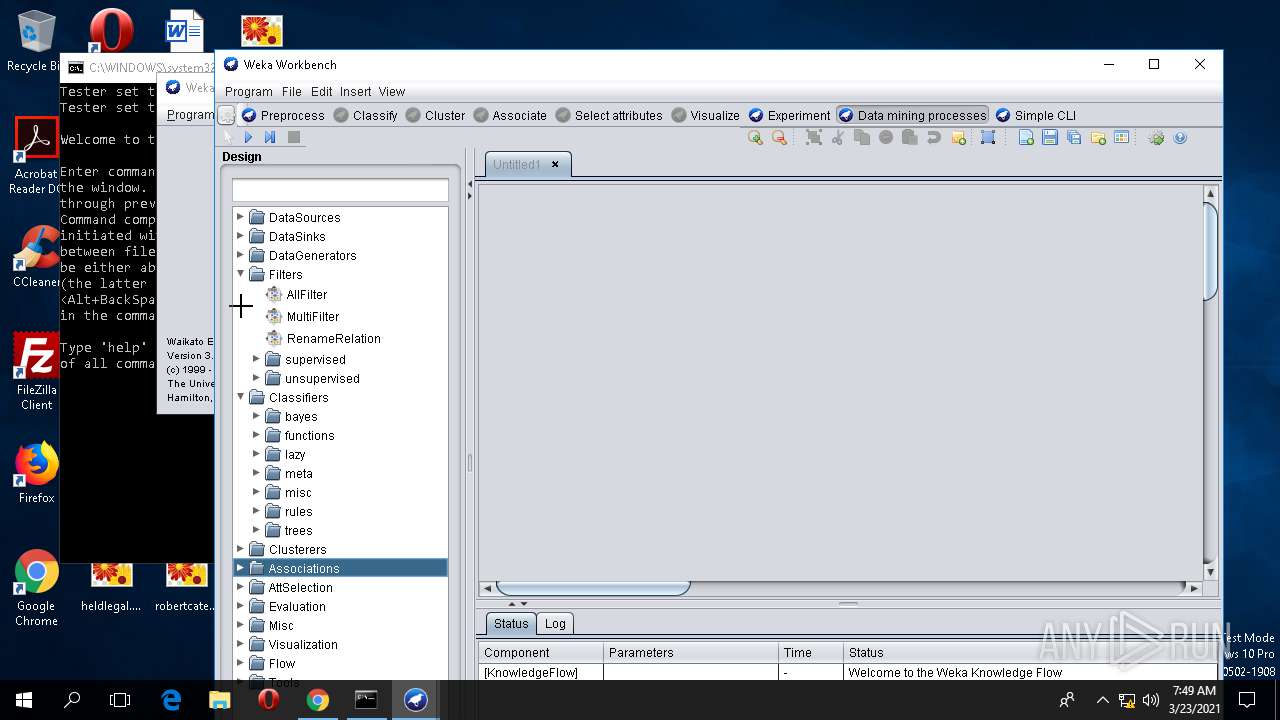Click the zoom in toolbar icon
The image size is (1280, 720).
(x=755, y=138)
